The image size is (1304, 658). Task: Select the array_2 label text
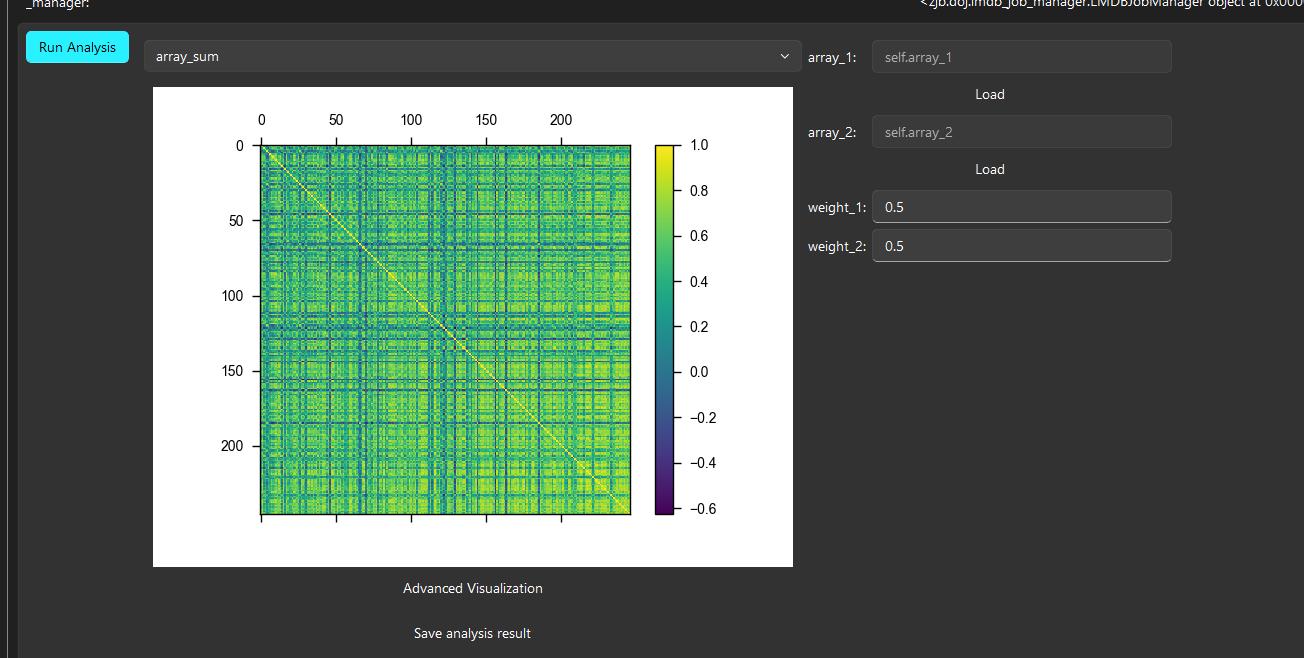pyautogui.click(x=832, y=132)
